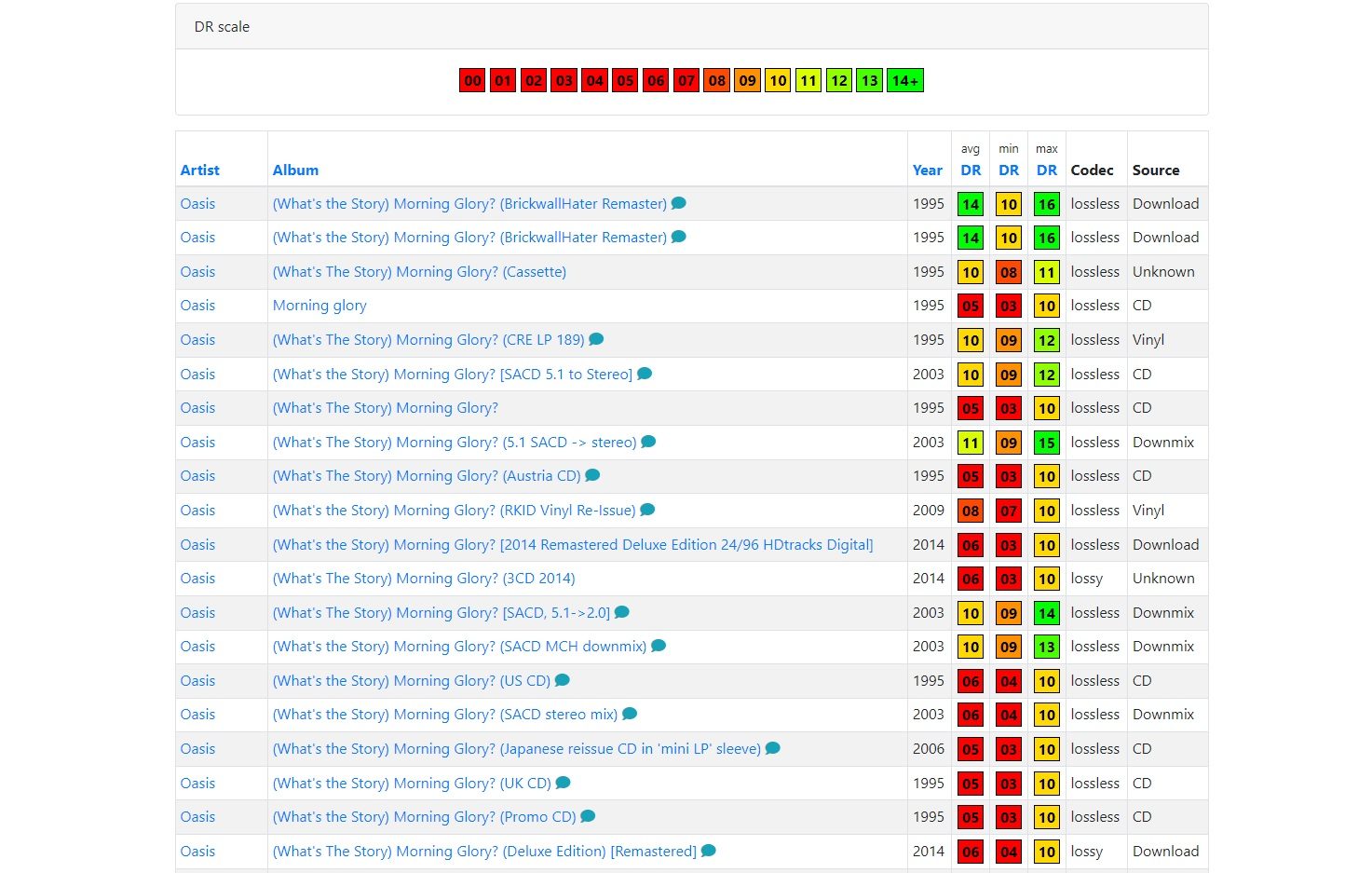Click 'Vinyl' source in CRE LP 189 row
The height and width of the screenshot is (873, 1372).
pos(1148,339)
